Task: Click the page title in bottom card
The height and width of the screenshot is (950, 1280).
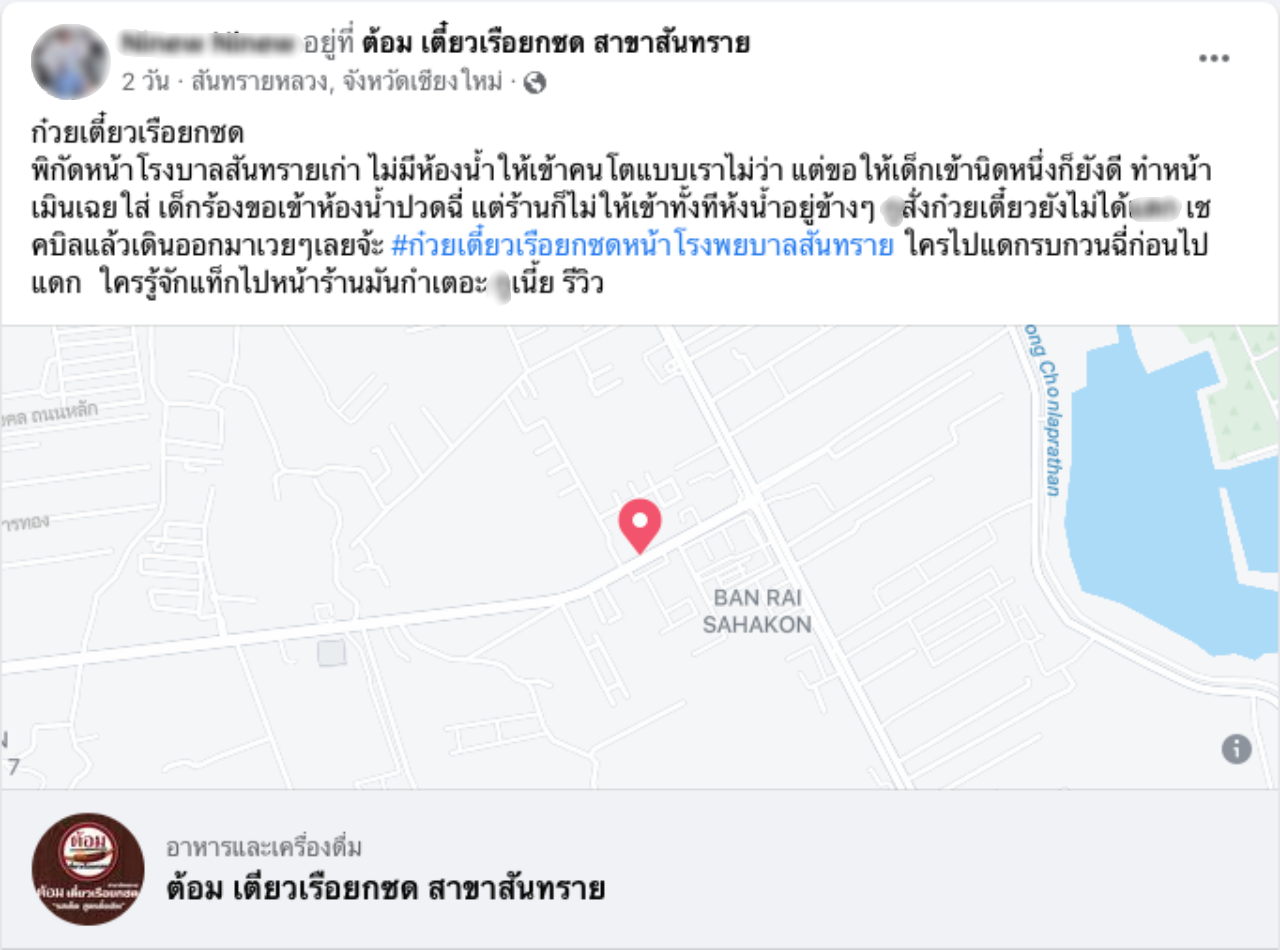Action: click(x=386, y=888)
